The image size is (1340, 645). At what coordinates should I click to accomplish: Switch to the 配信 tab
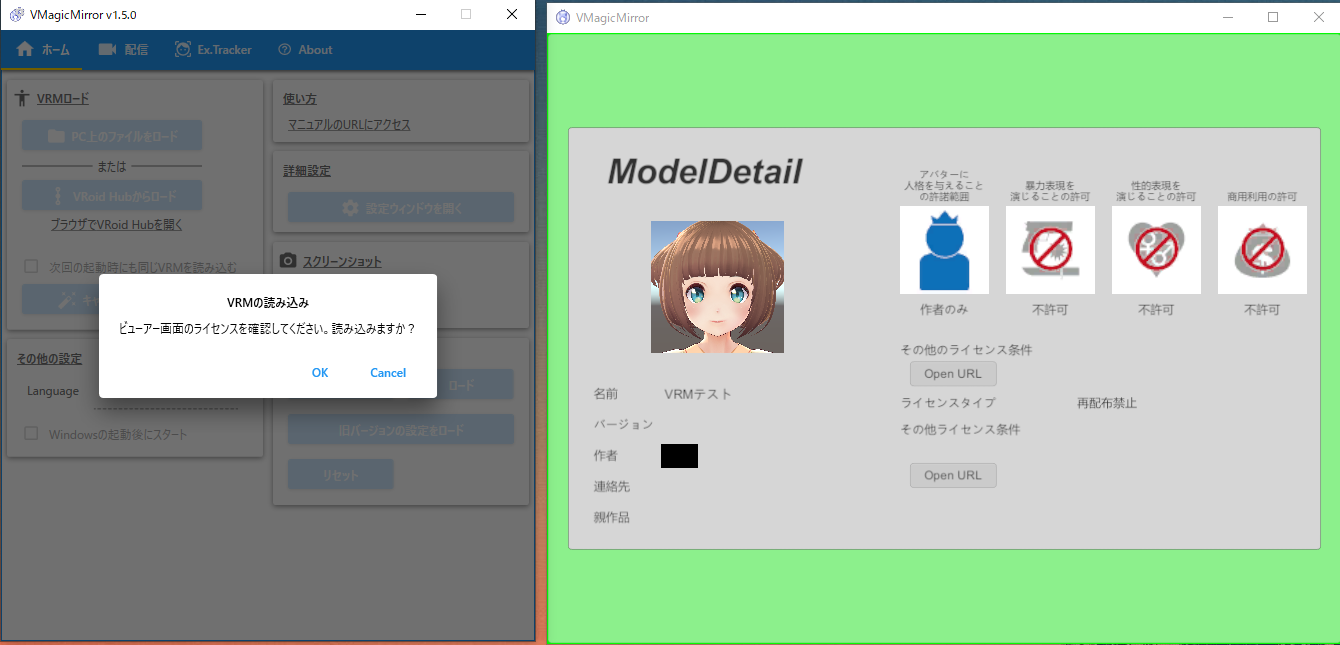tap(123, 48)
